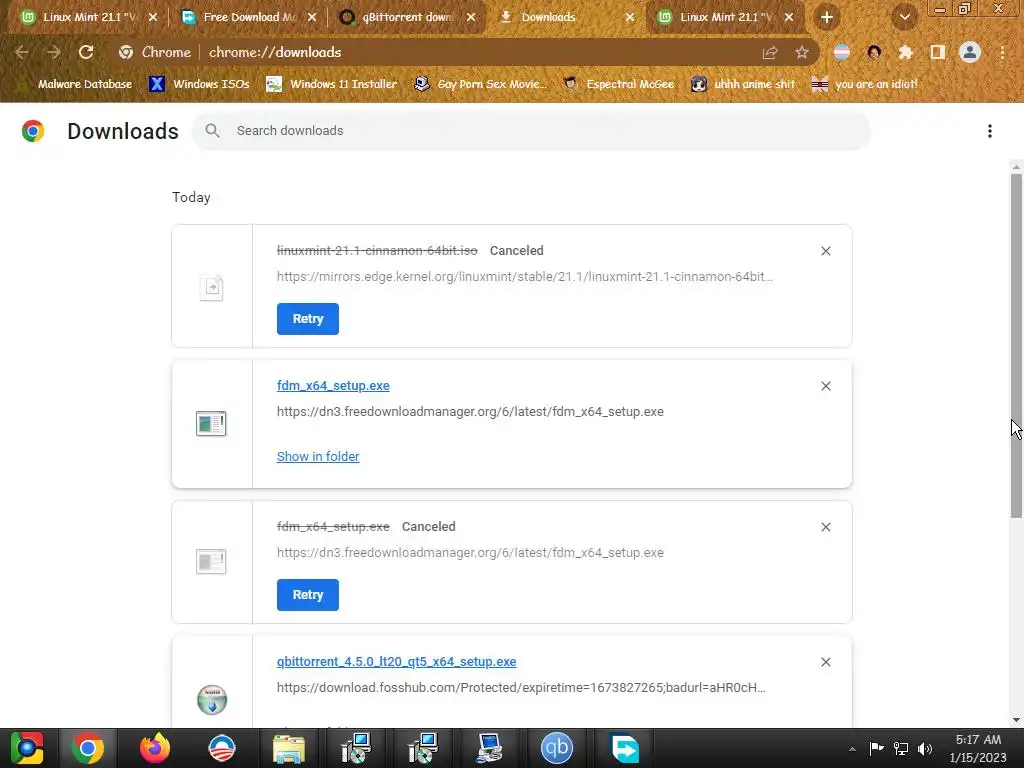Viewport: 1024px width, 768px height.
Task: Click the fdm_x64_setup.exe file icon thumbnail
Action: click(211, 423)
